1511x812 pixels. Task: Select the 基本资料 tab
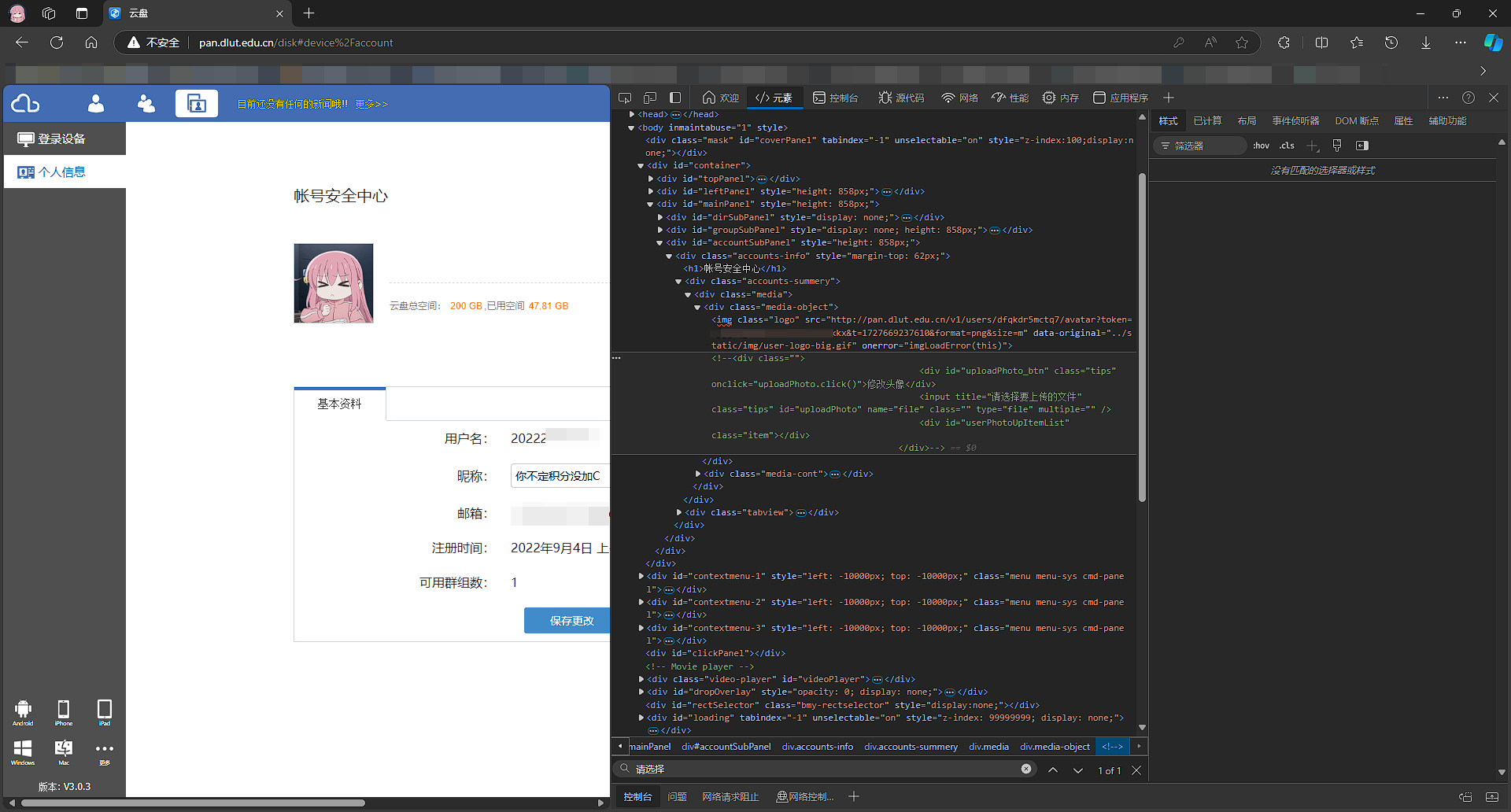pos(339,404)
